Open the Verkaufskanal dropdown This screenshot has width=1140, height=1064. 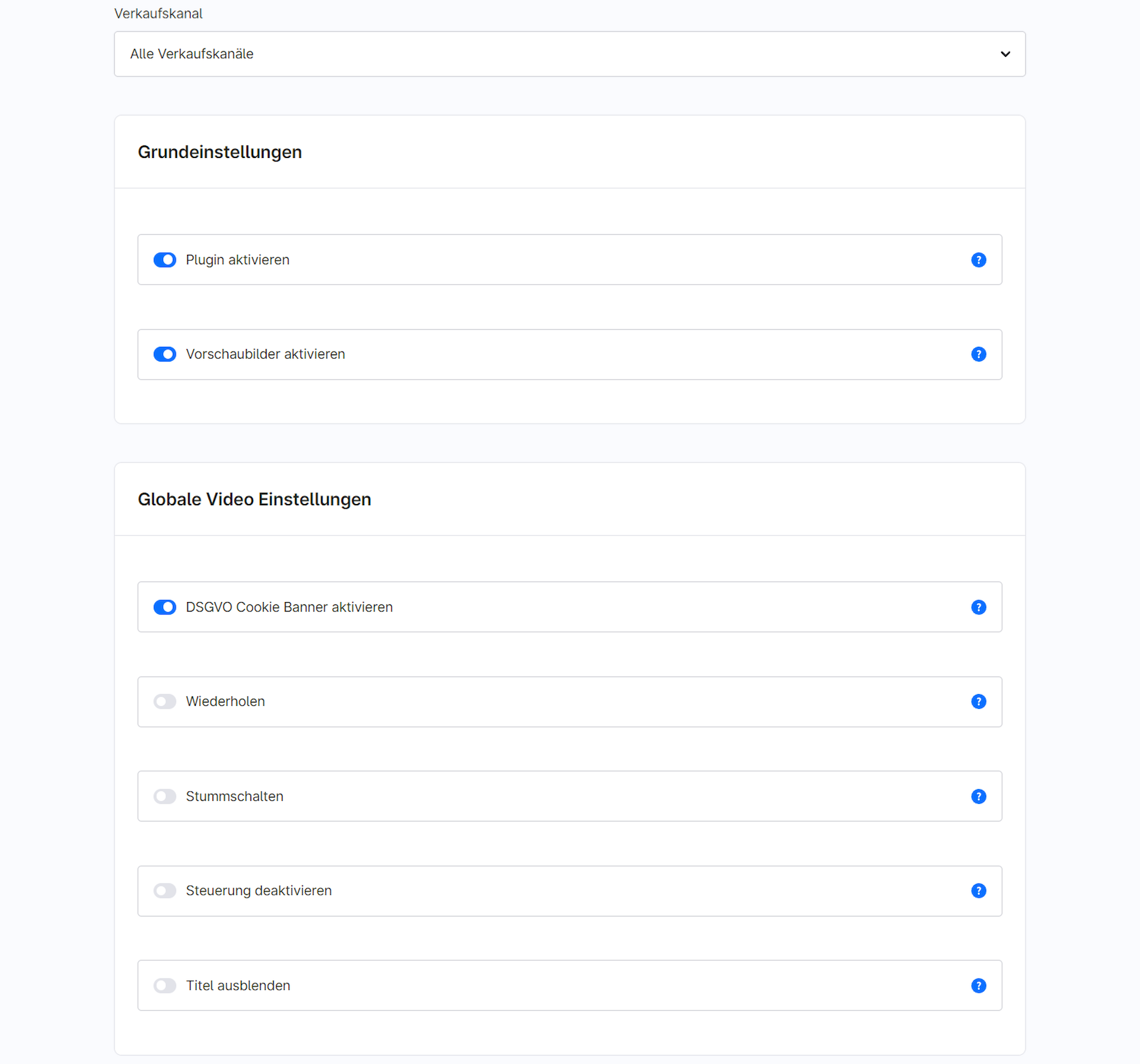pos(569,54)
